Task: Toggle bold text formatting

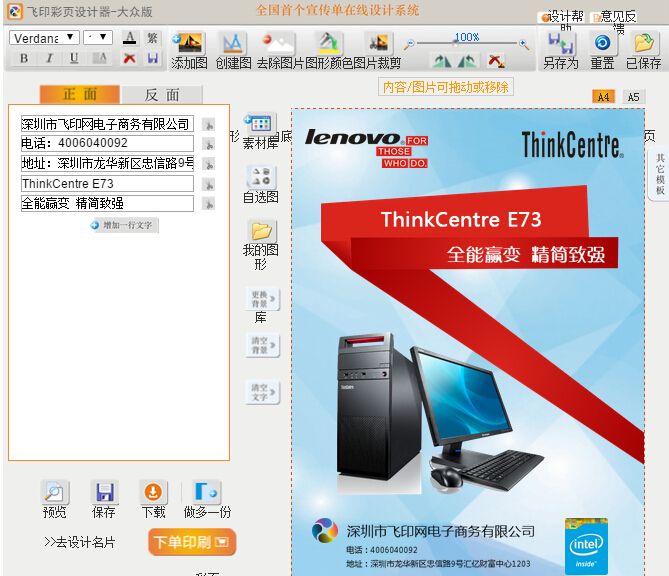Action: pos(23,59)
